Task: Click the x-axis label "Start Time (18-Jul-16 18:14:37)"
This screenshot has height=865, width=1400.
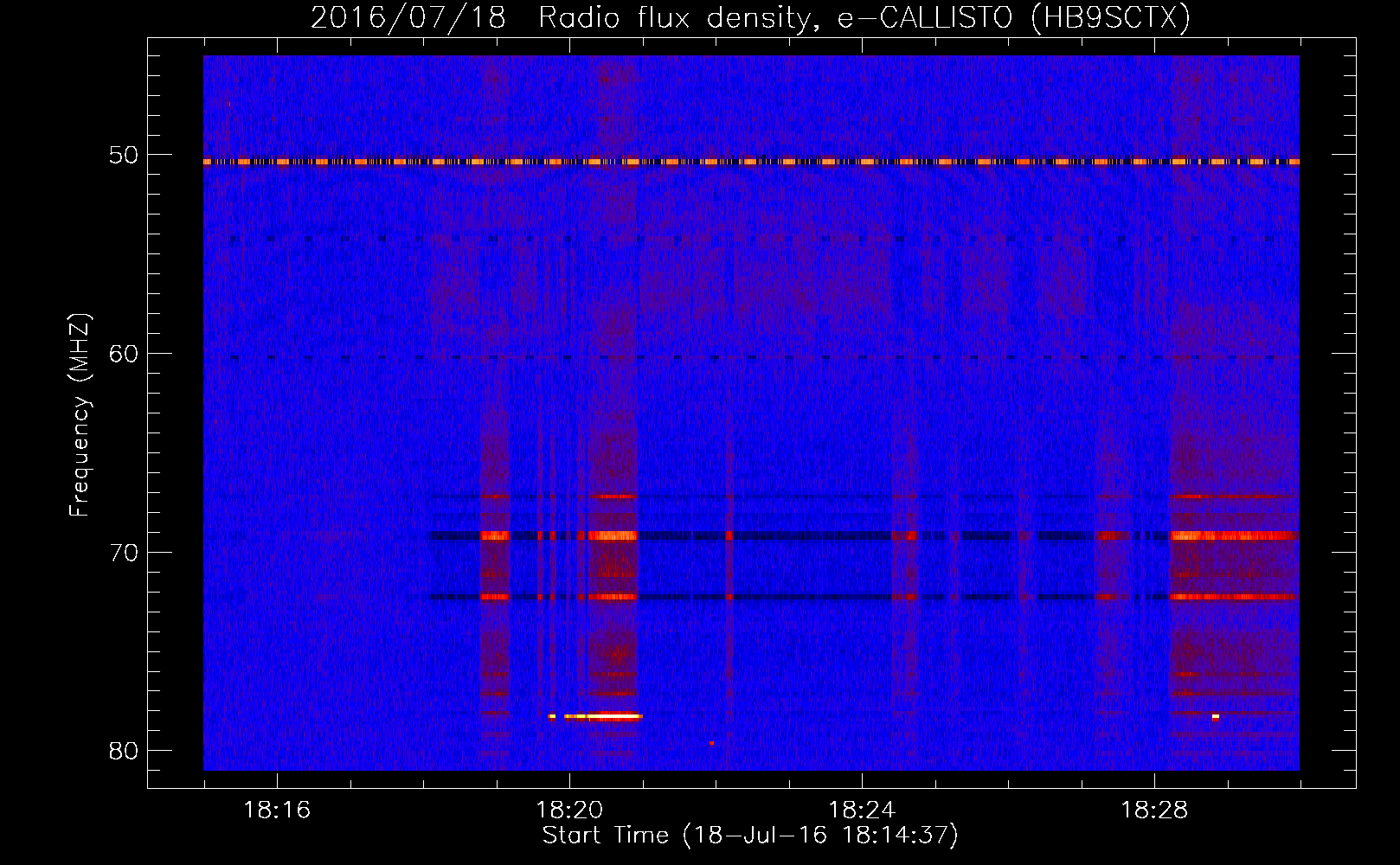Action: pyautogui.click(x=749, y=835)
